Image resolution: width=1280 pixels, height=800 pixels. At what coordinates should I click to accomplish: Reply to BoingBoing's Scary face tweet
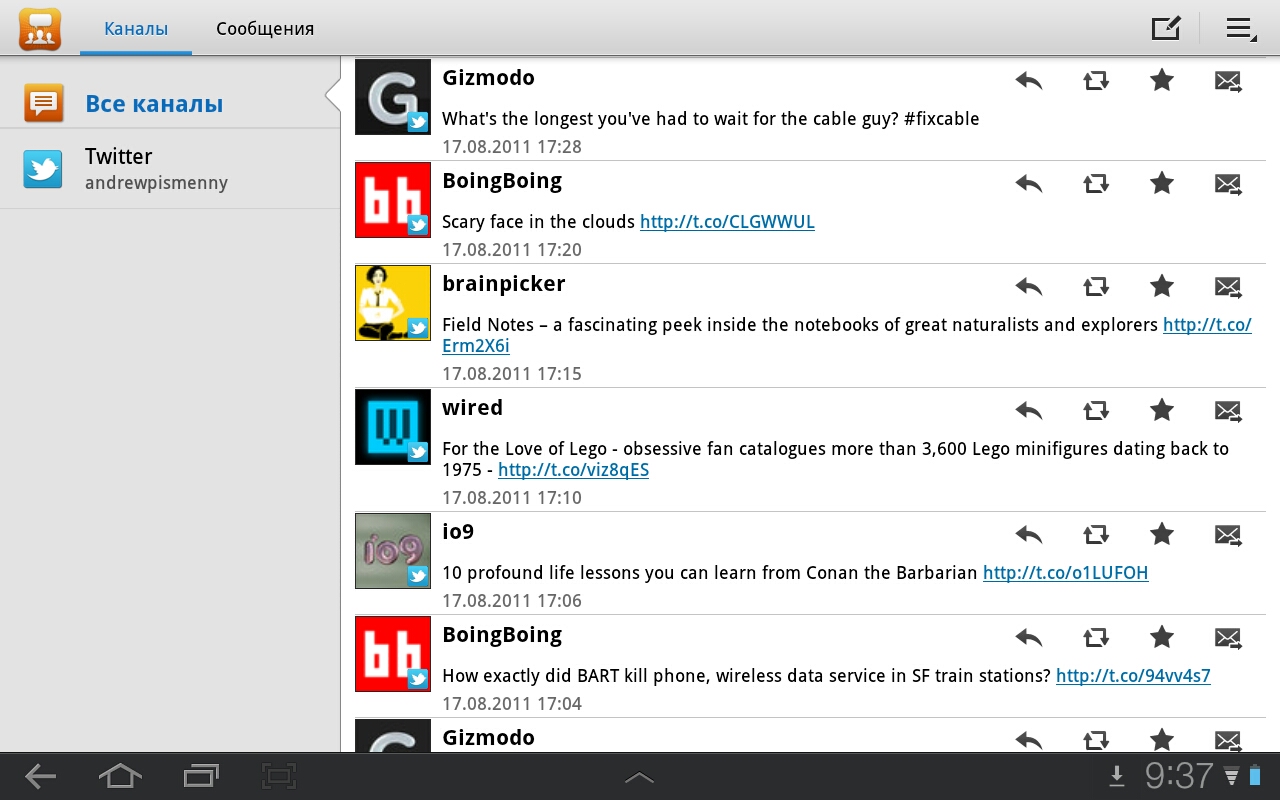(1028, 184)
